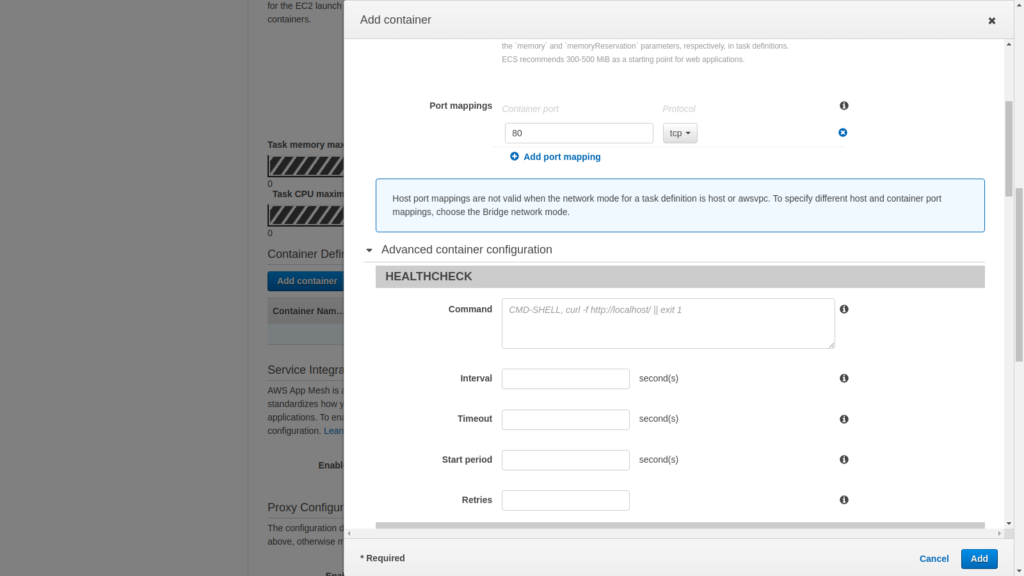Show info for Interval field
This screenshot has height=576, width=1024.
point(844,379)
